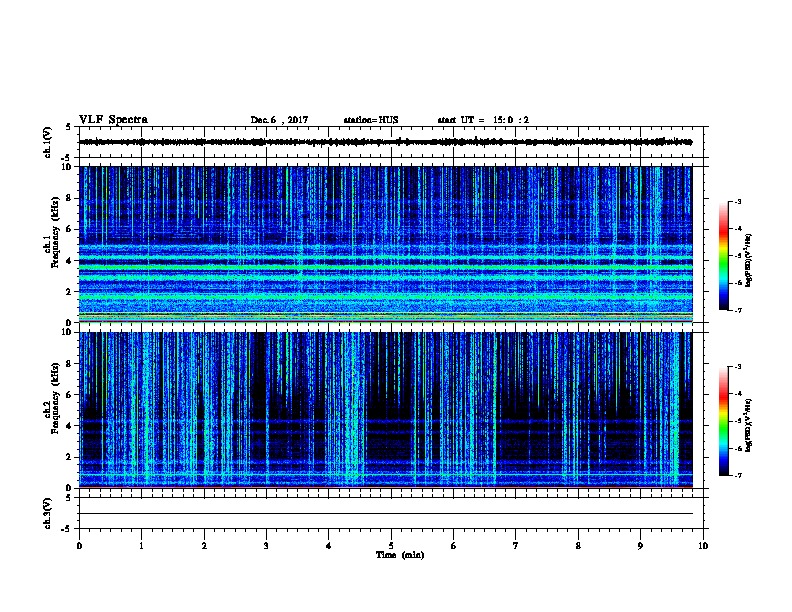
Task: Click the '5' tick on time axis
Action: 391,545
